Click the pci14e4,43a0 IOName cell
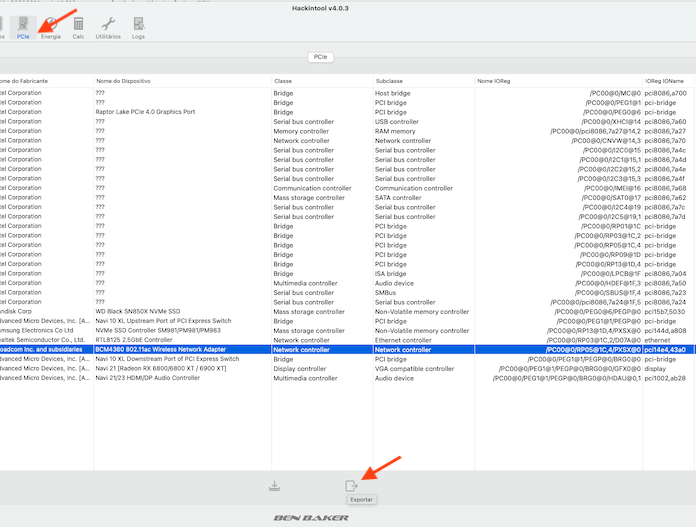 (665, 350)
